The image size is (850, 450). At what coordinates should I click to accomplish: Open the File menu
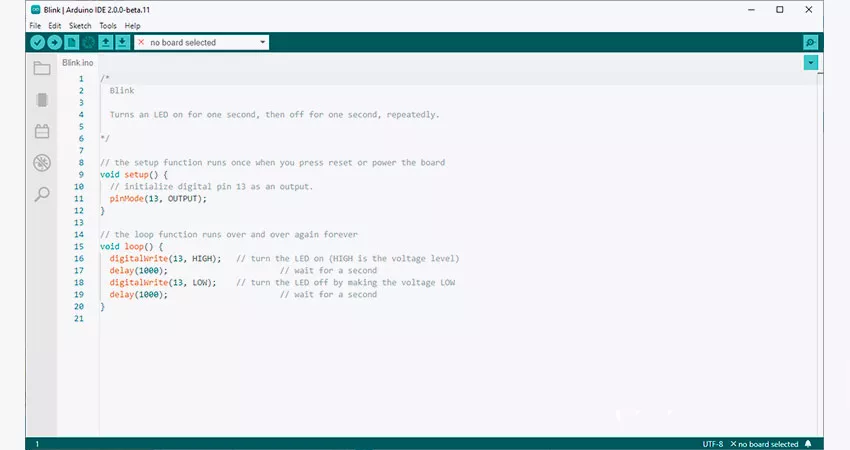tap(35, 25)
